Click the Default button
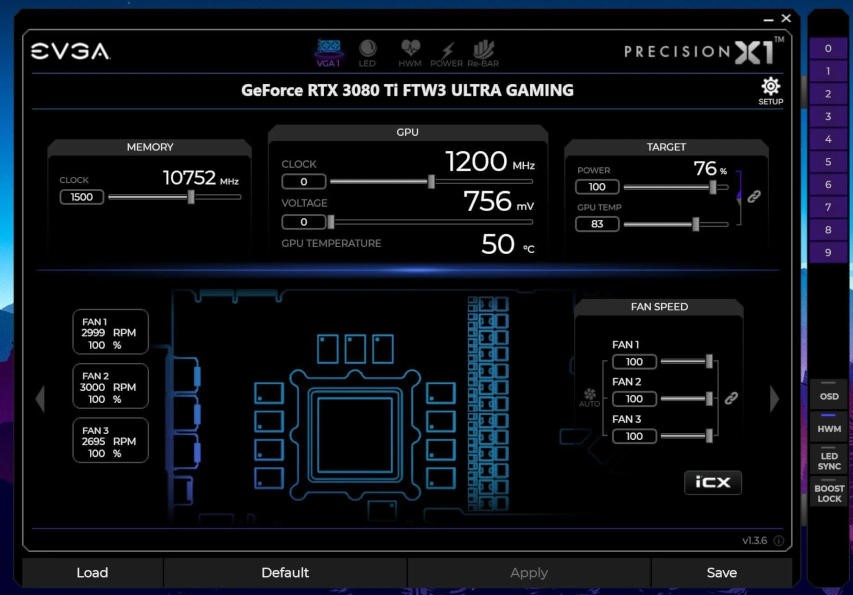 [x=284, y=572]
